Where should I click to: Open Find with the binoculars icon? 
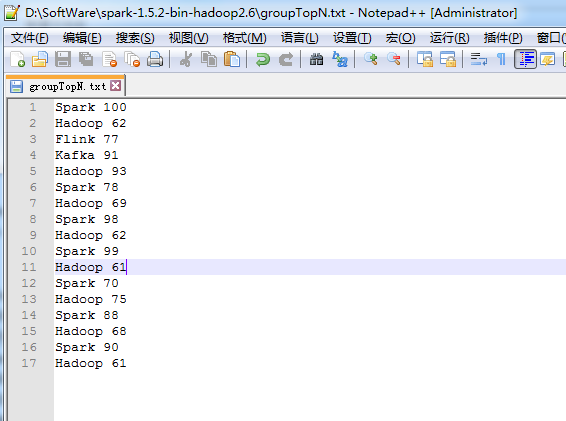coord(316,59)
